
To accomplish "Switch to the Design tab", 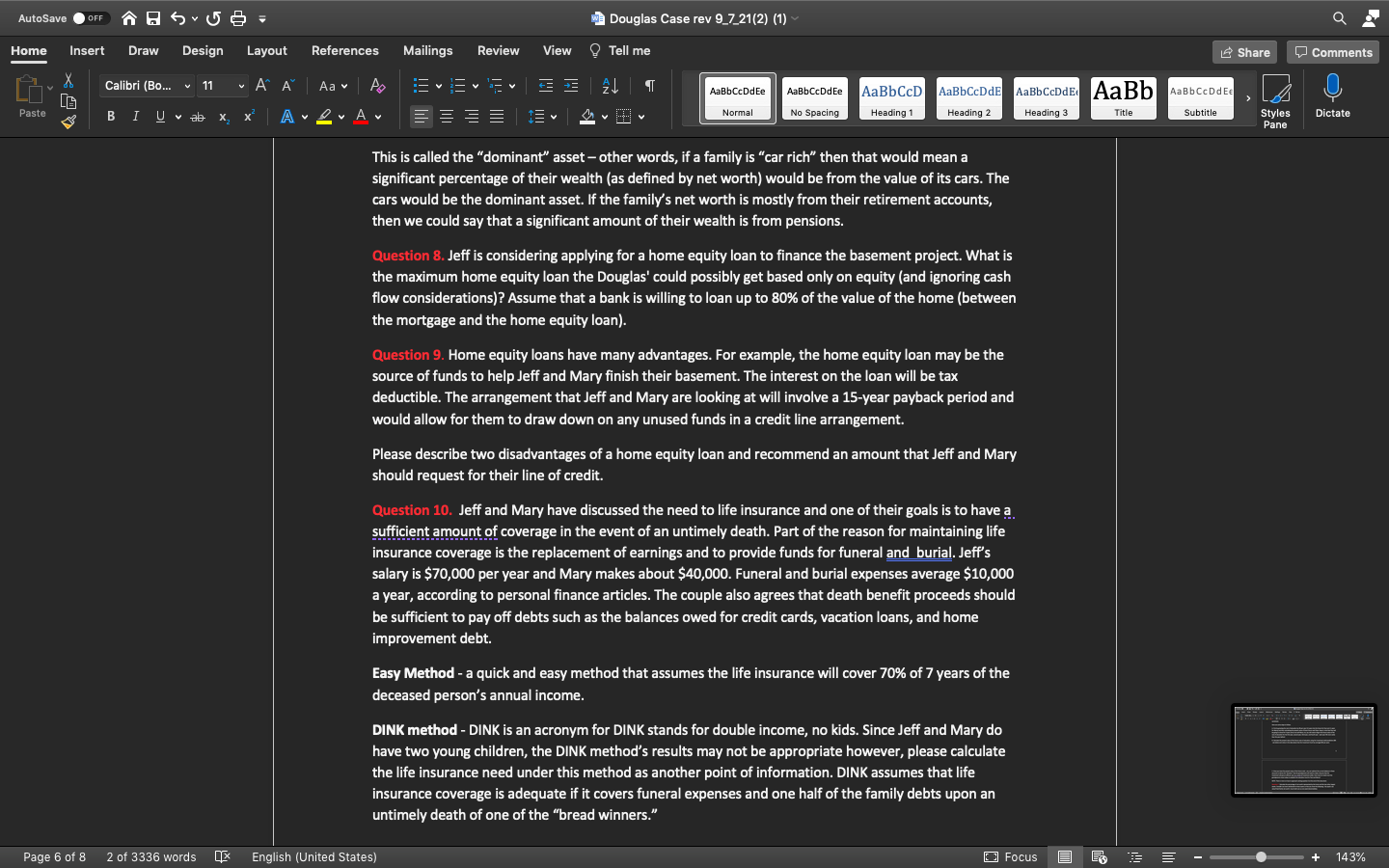I will point(203,51).
